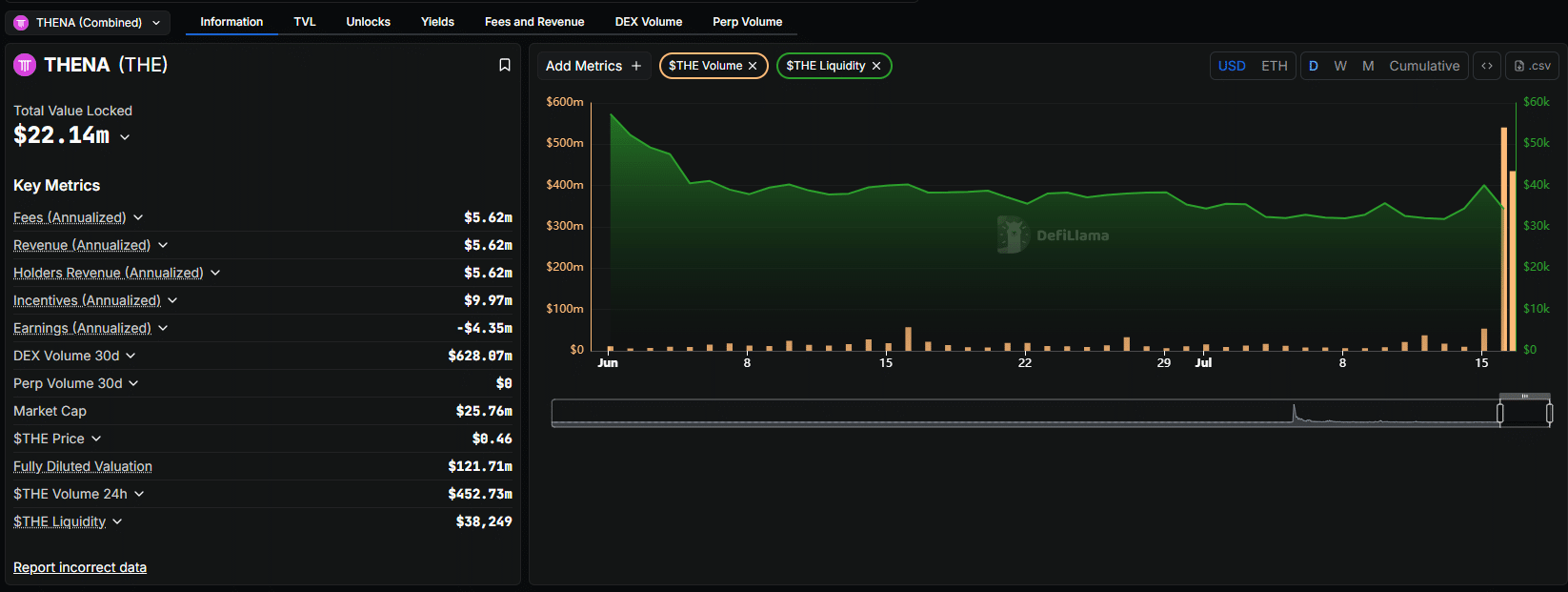Click the DefiLlama watermark logo on chart
Screen dimensions: 1568x592
pos(1013,235)
